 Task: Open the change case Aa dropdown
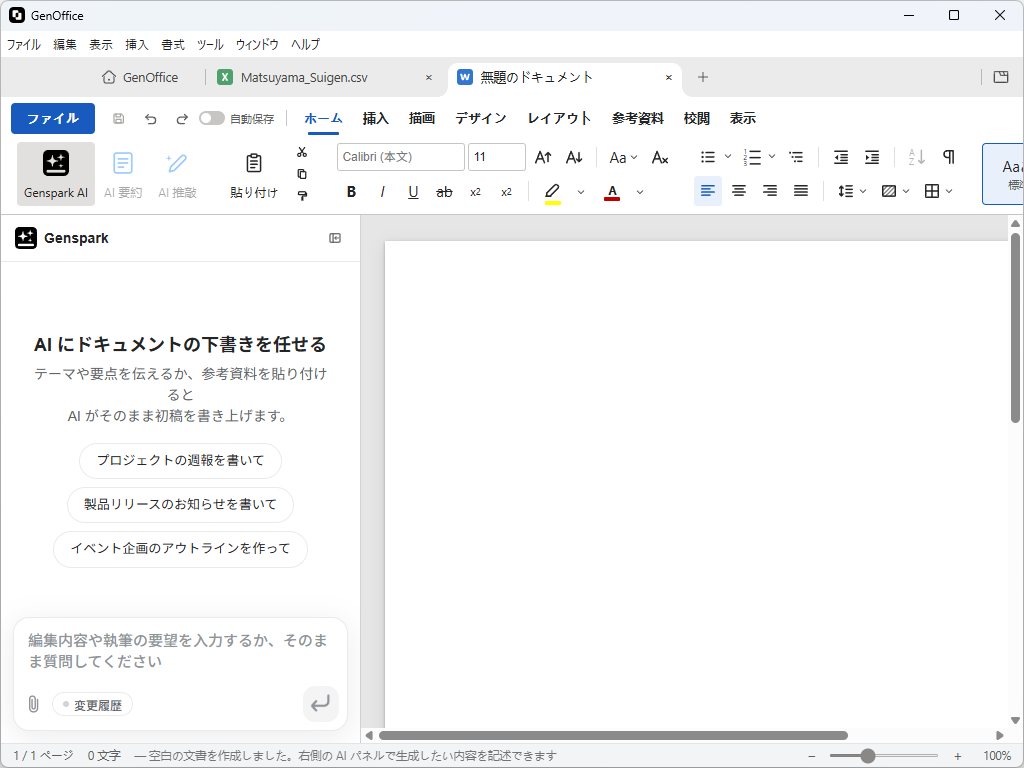click(623, 157)
